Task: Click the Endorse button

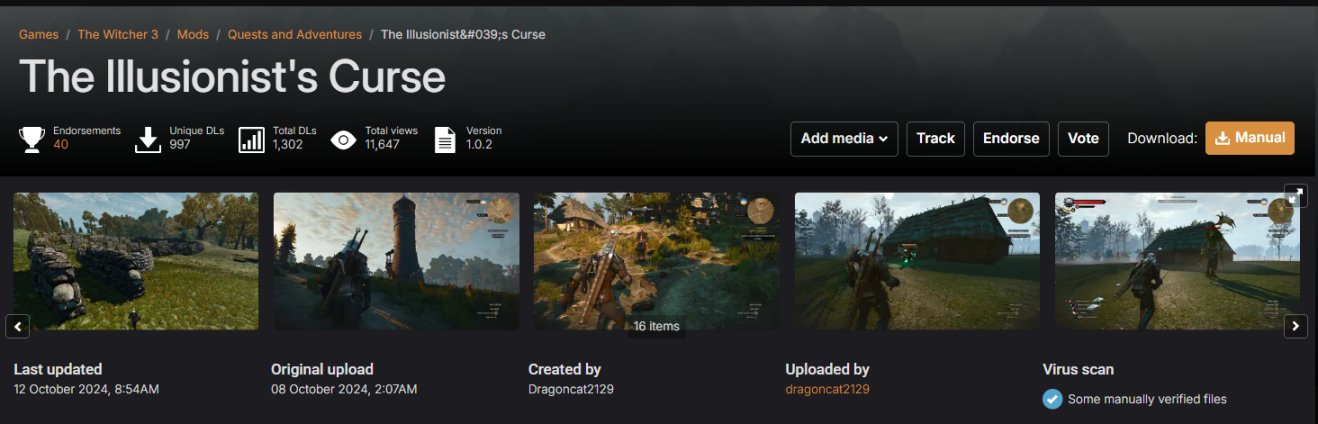Action: click(x=1011, y=139)
